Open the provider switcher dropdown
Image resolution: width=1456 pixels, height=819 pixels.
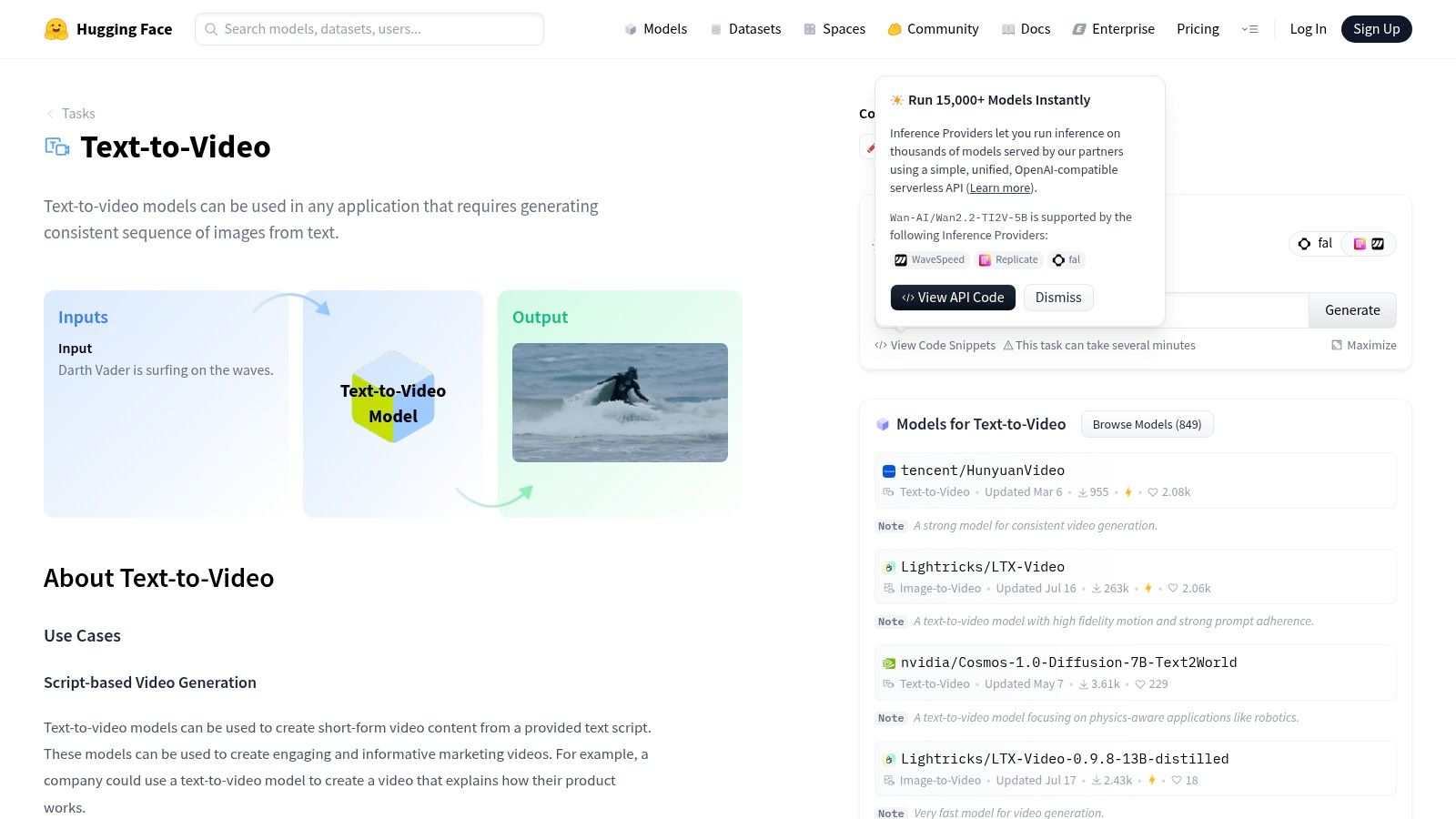click(x=1368, y=243)
